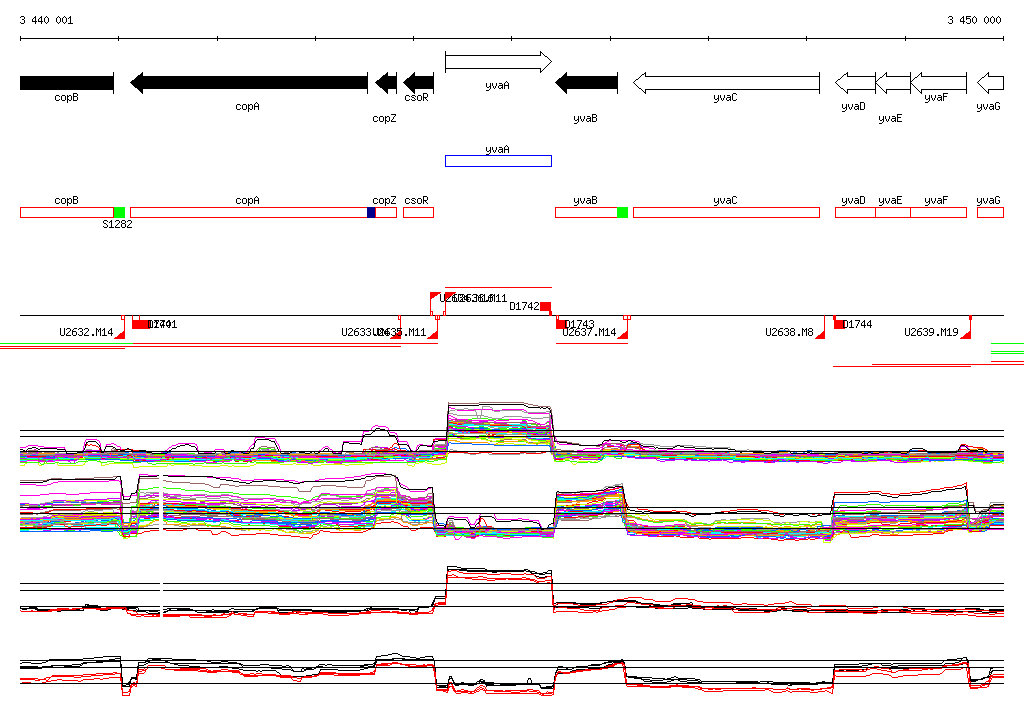Click the U2637.M14 marker label
Screen dimensions: 1024x714
click(x=589, y=332)
